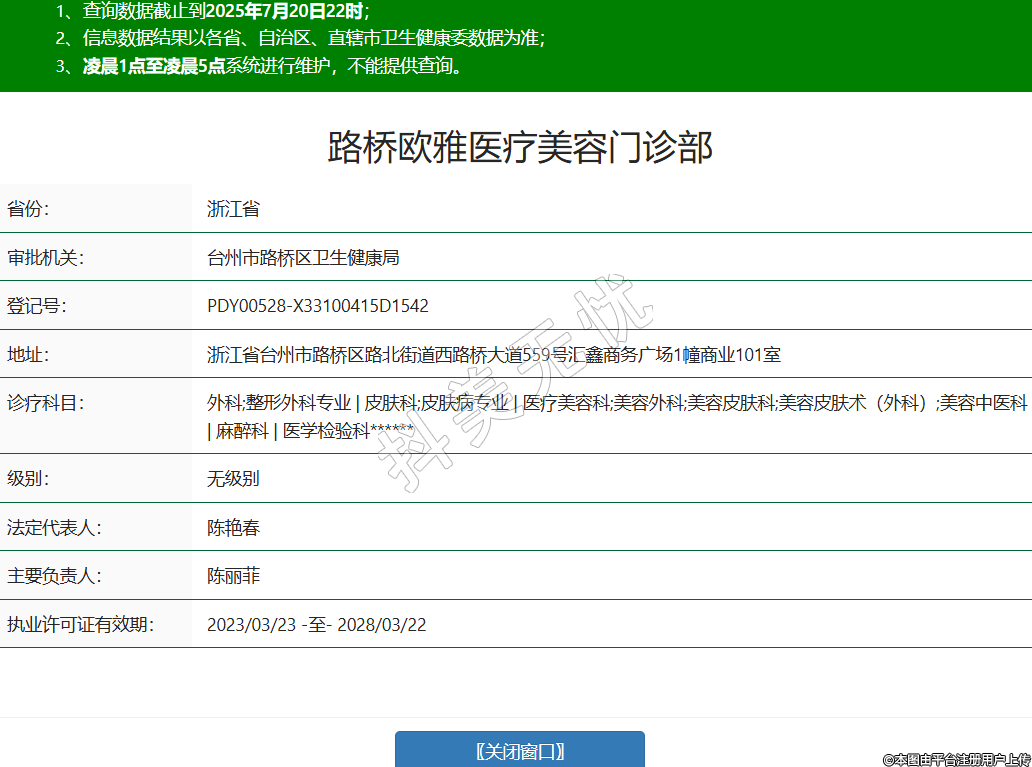Click the 凌晨1点至凌晨5点 maintenance notice

coord(153,67)
